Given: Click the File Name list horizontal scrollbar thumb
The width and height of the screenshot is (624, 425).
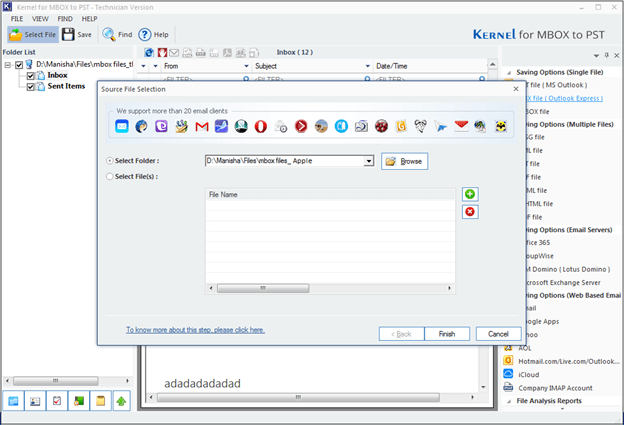Looking at the screenshot, I should point(263,288).
